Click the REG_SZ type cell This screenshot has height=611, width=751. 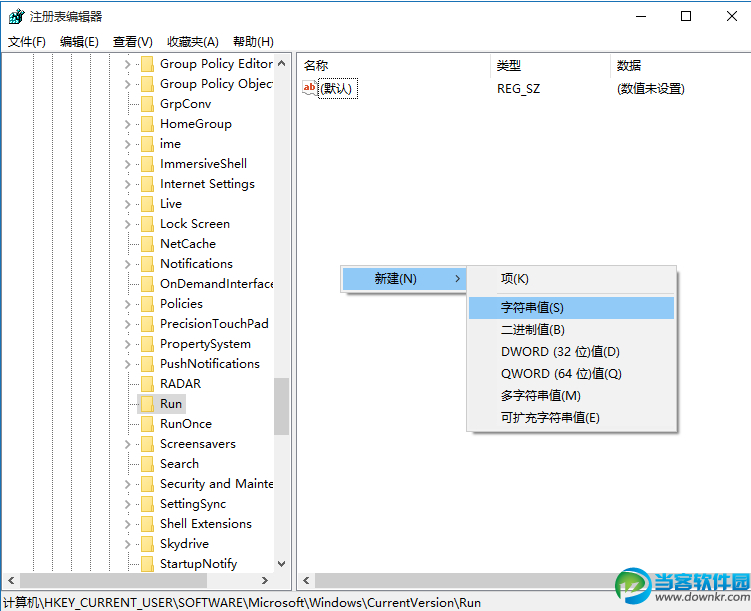518,89
